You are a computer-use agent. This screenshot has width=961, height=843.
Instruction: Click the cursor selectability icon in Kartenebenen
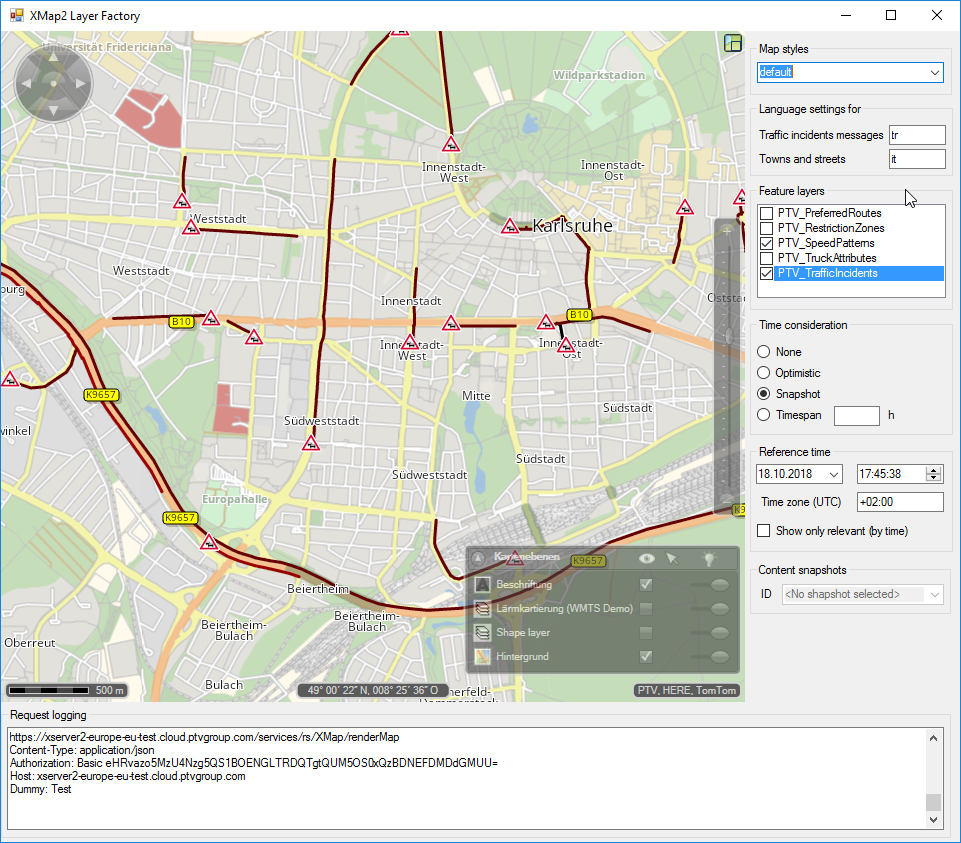[672, 558]
